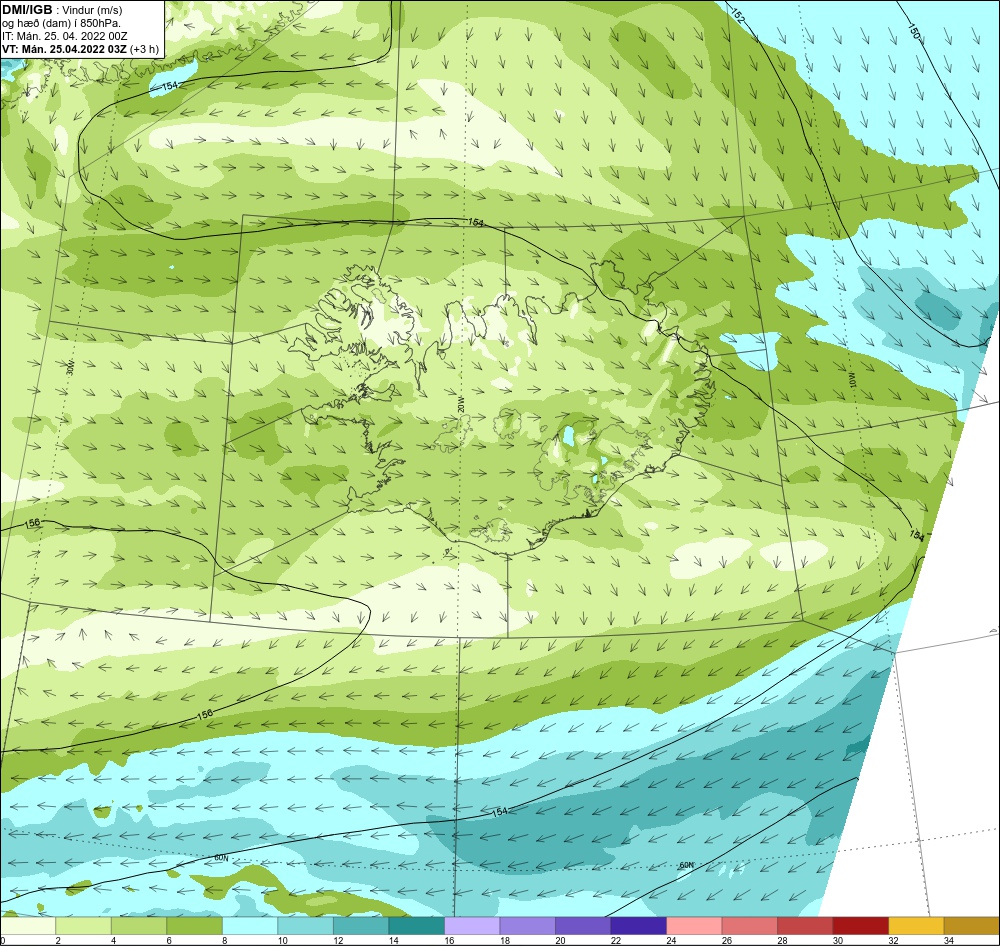
Task: Select the salmon 26–28 m/s swatch
Action: [749, 926]
